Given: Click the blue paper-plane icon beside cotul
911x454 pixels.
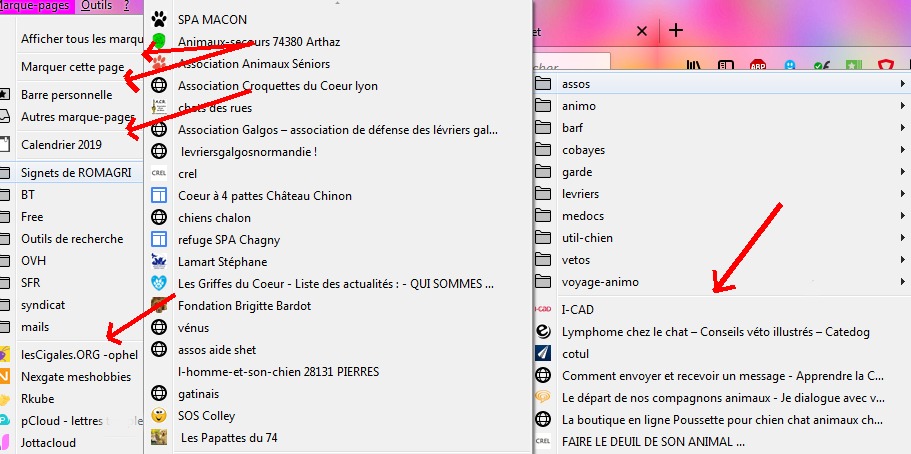Looking at the screenshot, I should coord(543,353).
